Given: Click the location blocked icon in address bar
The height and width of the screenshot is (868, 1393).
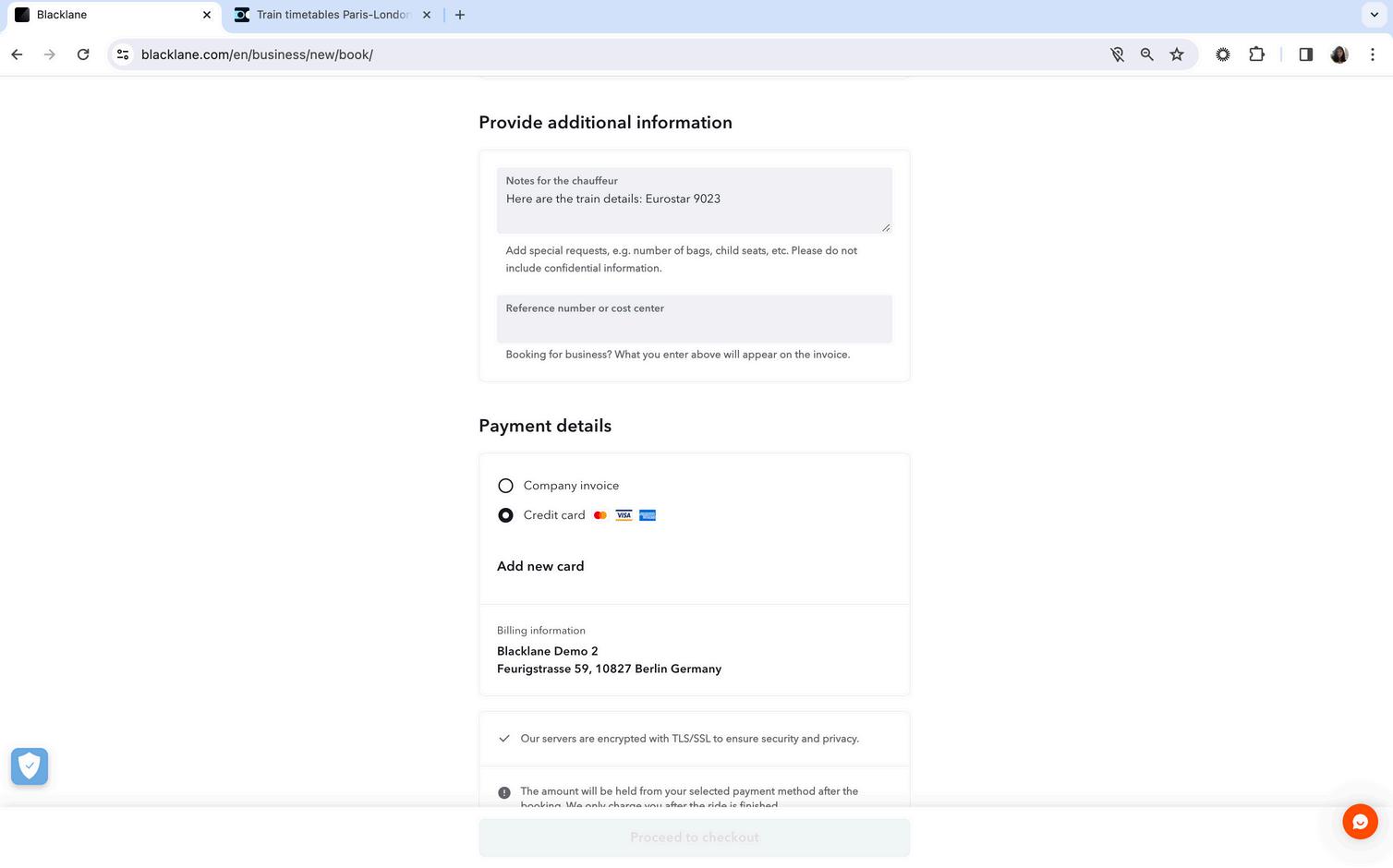Looking at the screenshot, I should (x=1117, y=54).
